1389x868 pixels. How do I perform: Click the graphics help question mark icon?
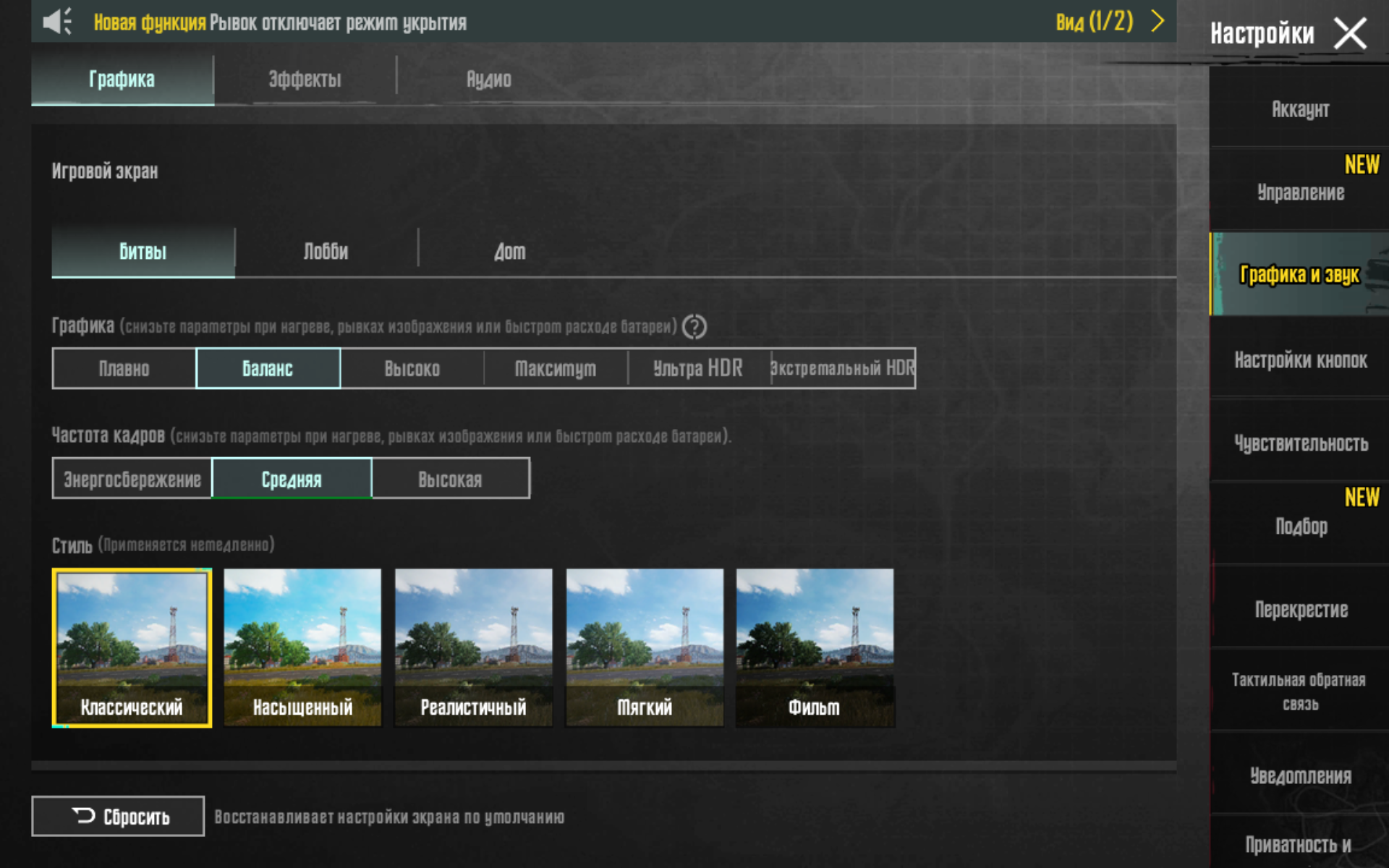(694, 327)
